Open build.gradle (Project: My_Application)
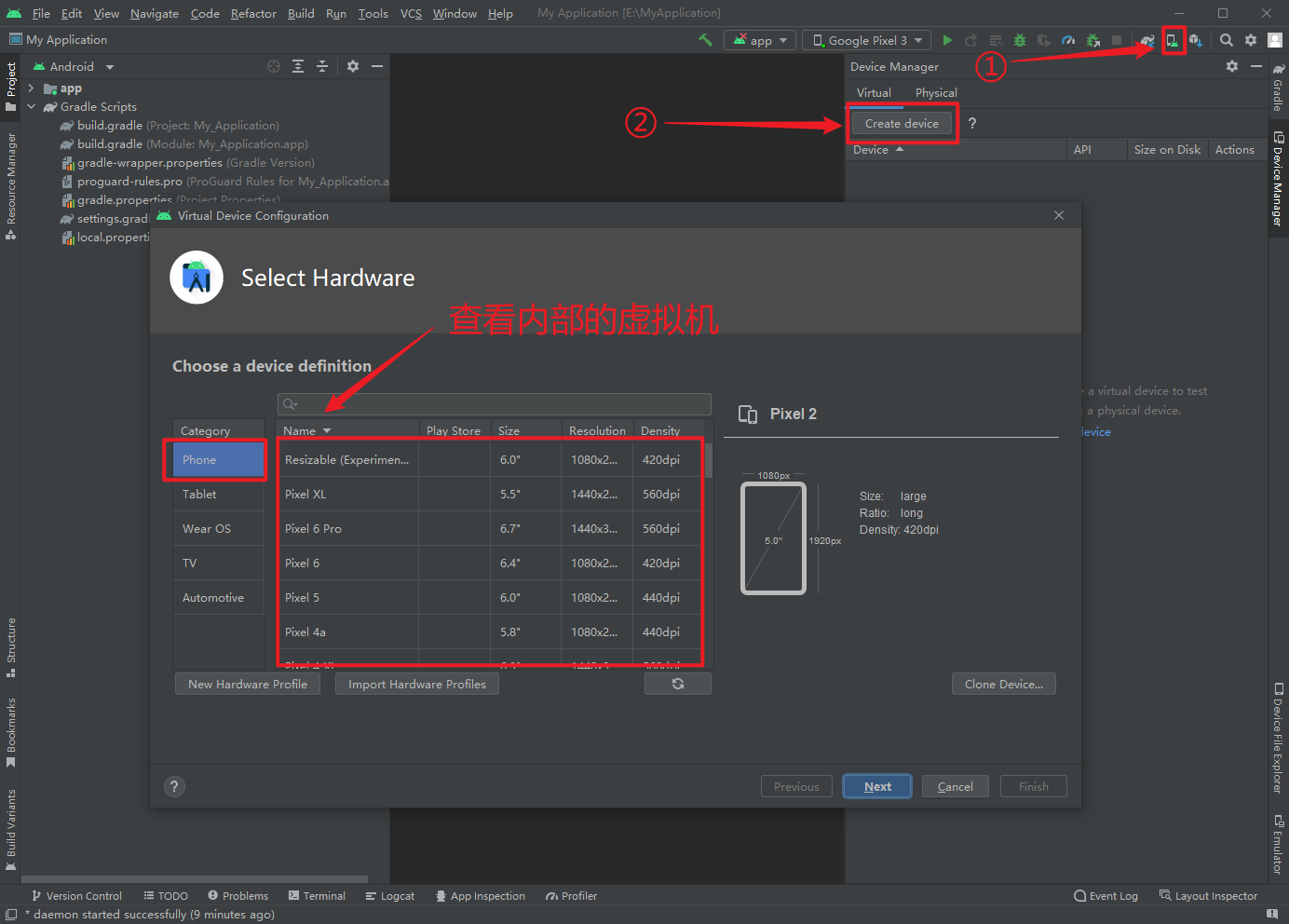Viewport: 1289px width, 924px height. [170, 125]
